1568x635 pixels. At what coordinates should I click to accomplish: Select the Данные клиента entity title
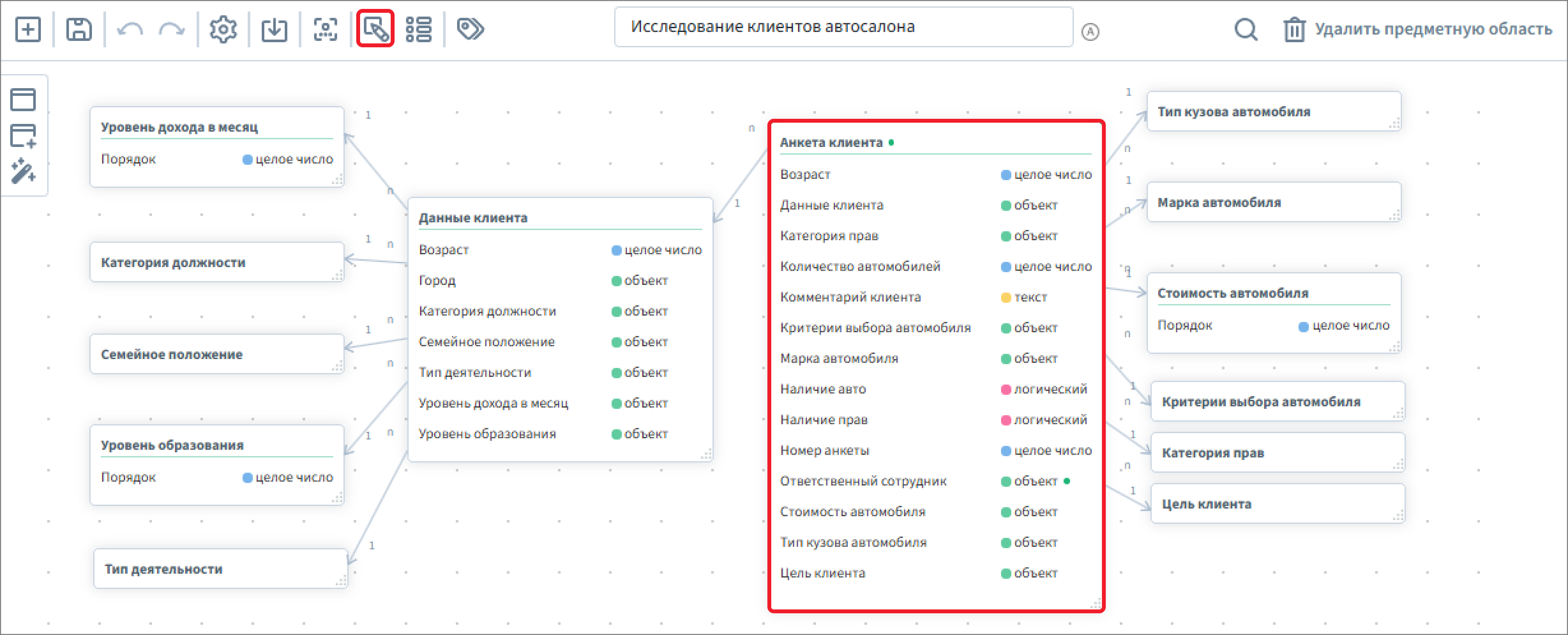click(473, 218)
